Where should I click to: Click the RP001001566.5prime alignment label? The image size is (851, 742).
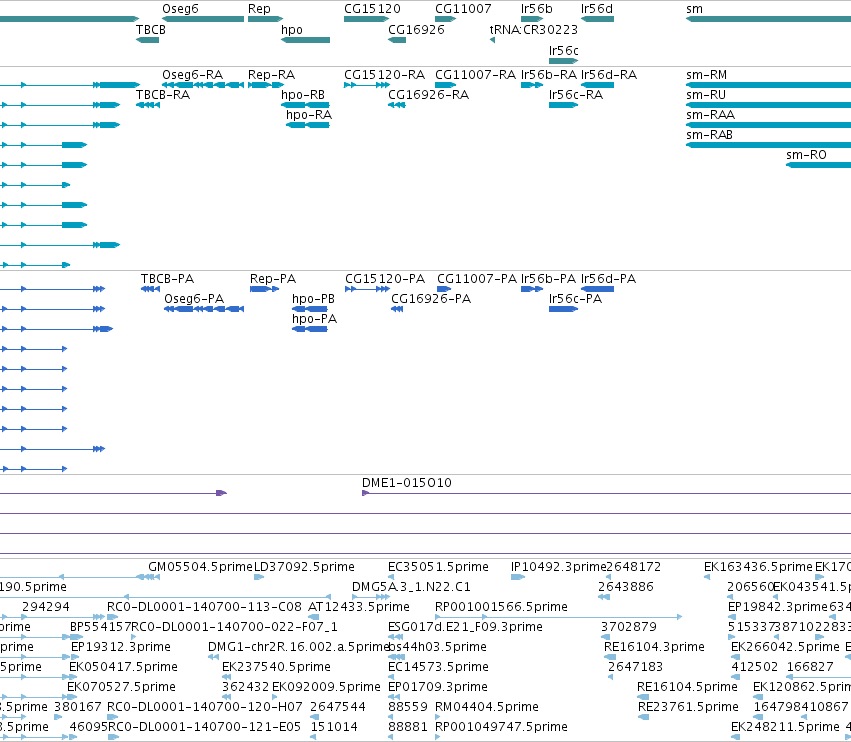pos(501,606)
